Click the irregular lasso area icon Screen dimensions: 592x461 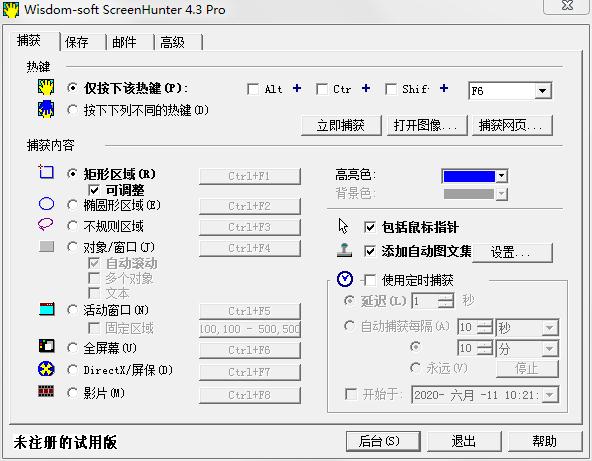coord(46,224)
